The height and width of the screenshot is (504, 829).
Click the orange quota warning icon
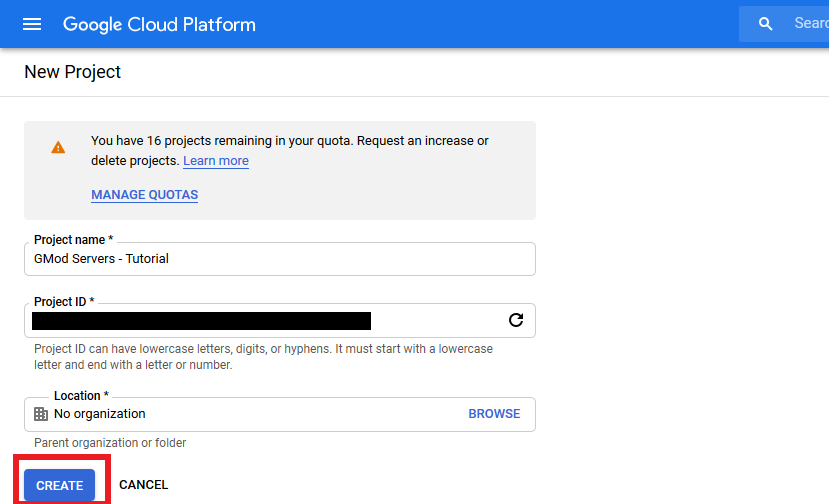(58, 147)
